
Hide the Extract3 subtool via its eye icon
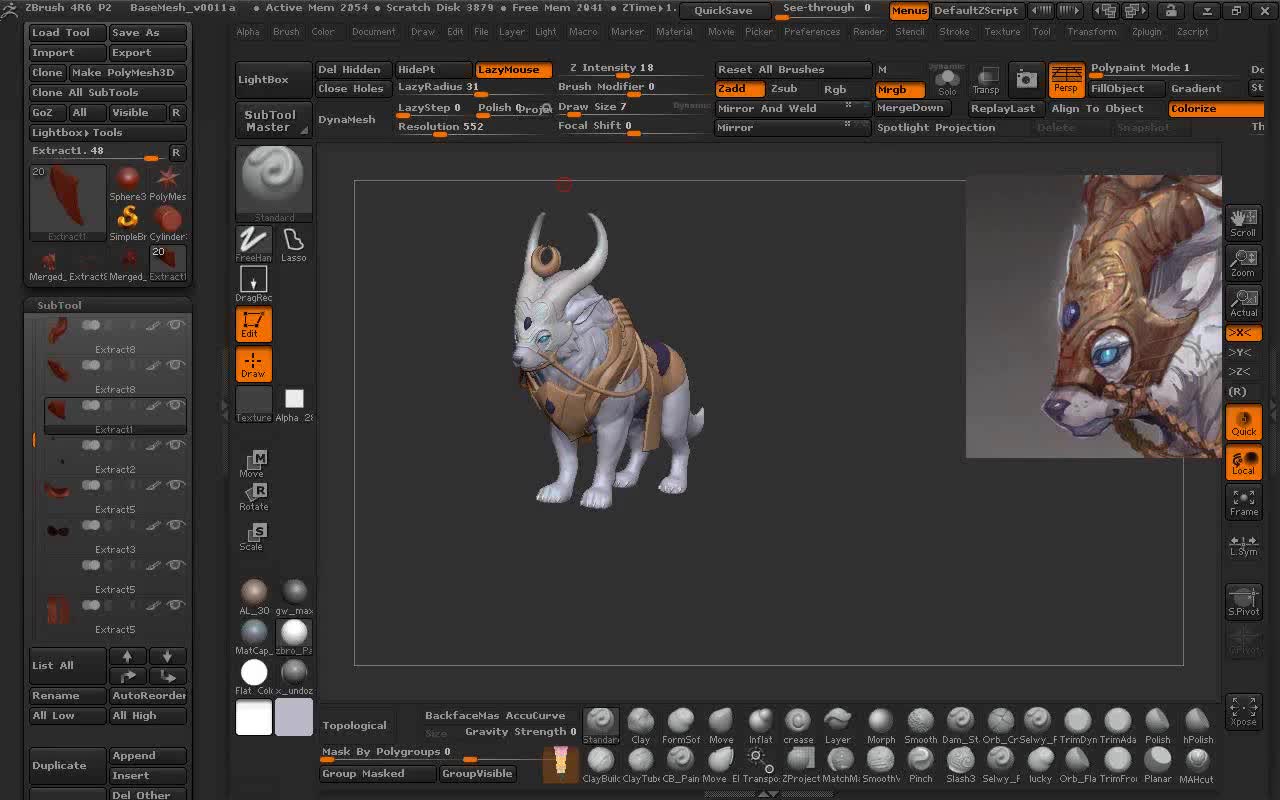(176, 525)
